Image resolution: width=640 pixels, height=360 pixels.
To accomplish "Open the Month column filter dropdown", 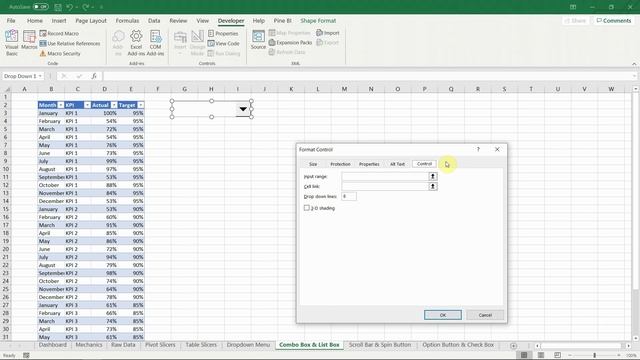I will click(x=61, y=105).
